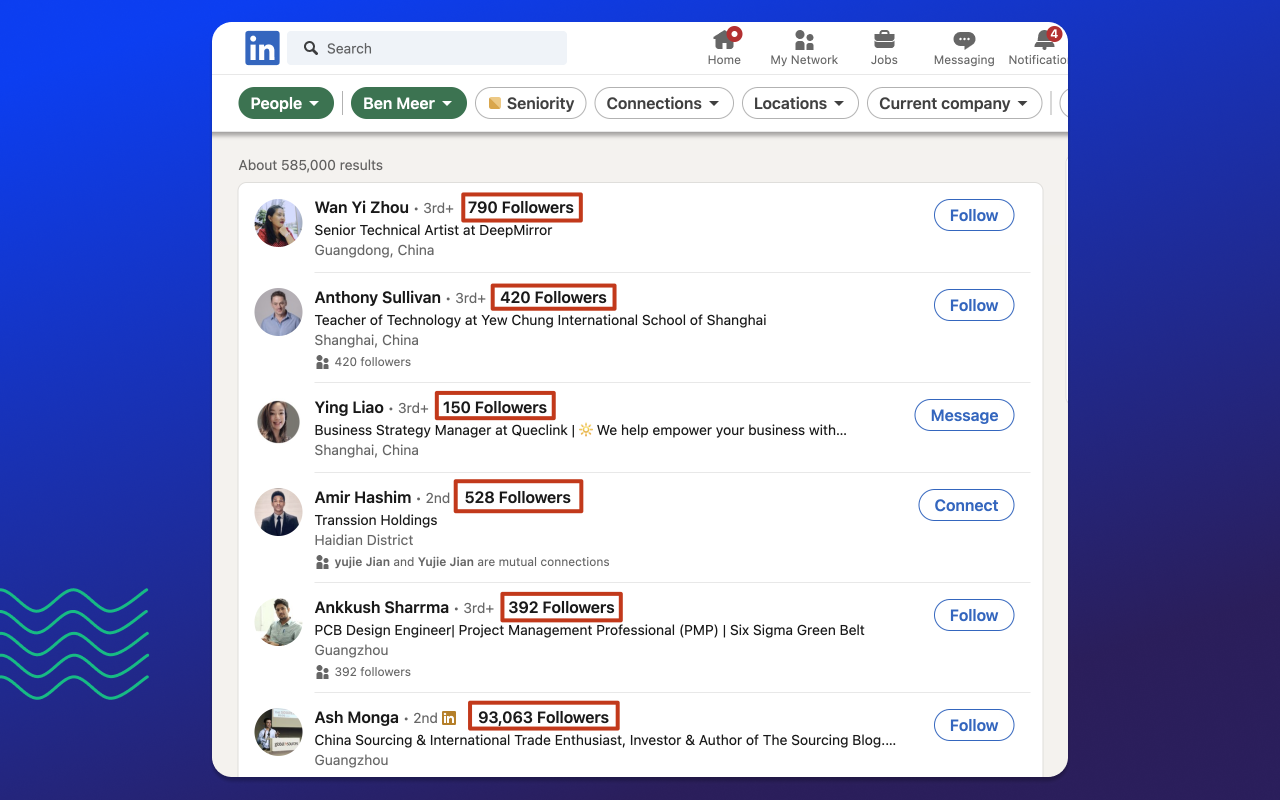This screenshot has width=1280, height=800.
Task: Click the "Haidian District" location text
Action: (x=364, y=540)
